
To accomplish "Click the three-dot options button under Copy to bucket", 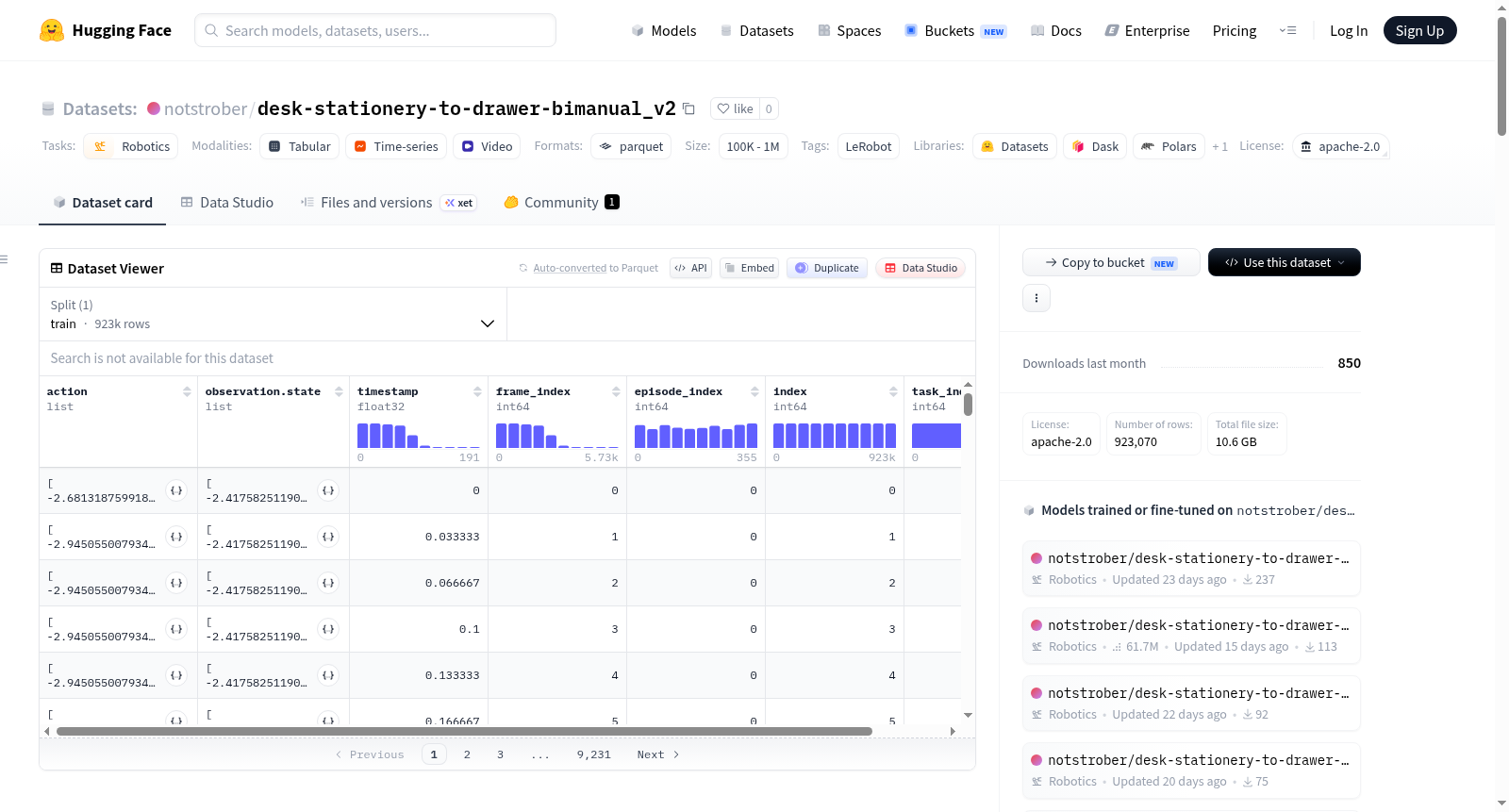I will (1036, 298).
